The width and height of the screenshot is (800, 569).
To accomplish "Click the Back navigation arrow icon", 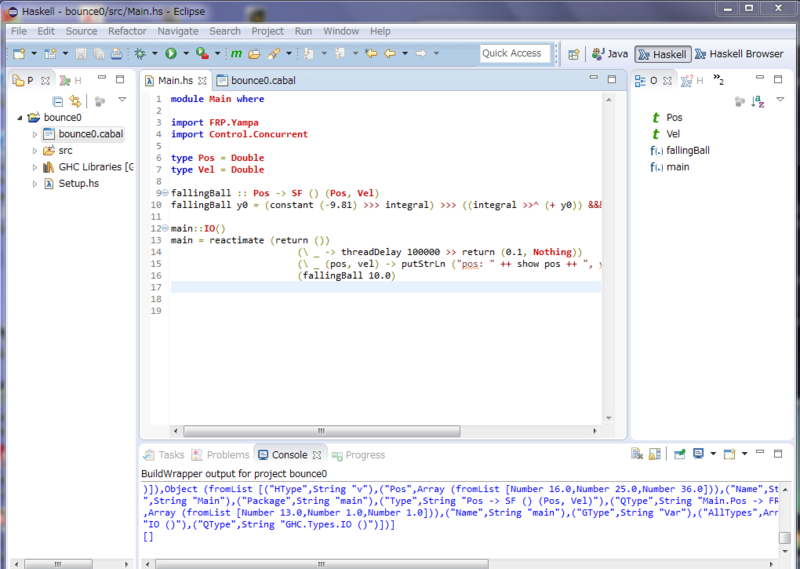I will (x=390, y=53).
